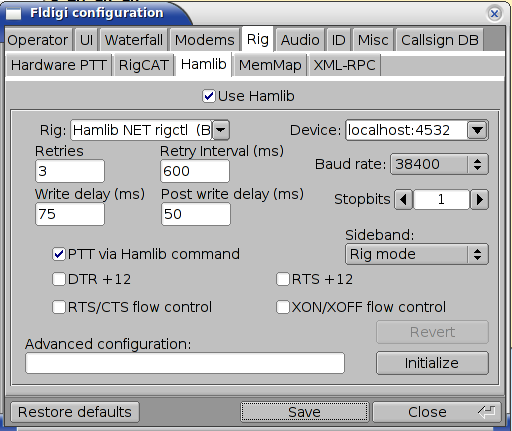Image resolution: width=512 pixels, height=431 pixels.
Task: Toggle the Use Hamlib checkbox
Action: point(209,96)
